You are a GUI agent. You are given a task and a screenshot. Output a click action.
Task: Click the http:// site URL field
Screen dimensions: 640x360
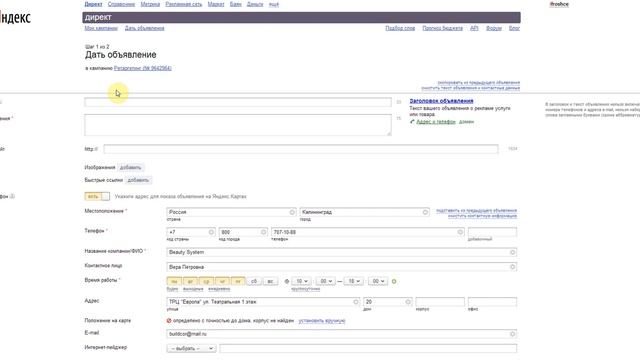click(x=301, y=149)
